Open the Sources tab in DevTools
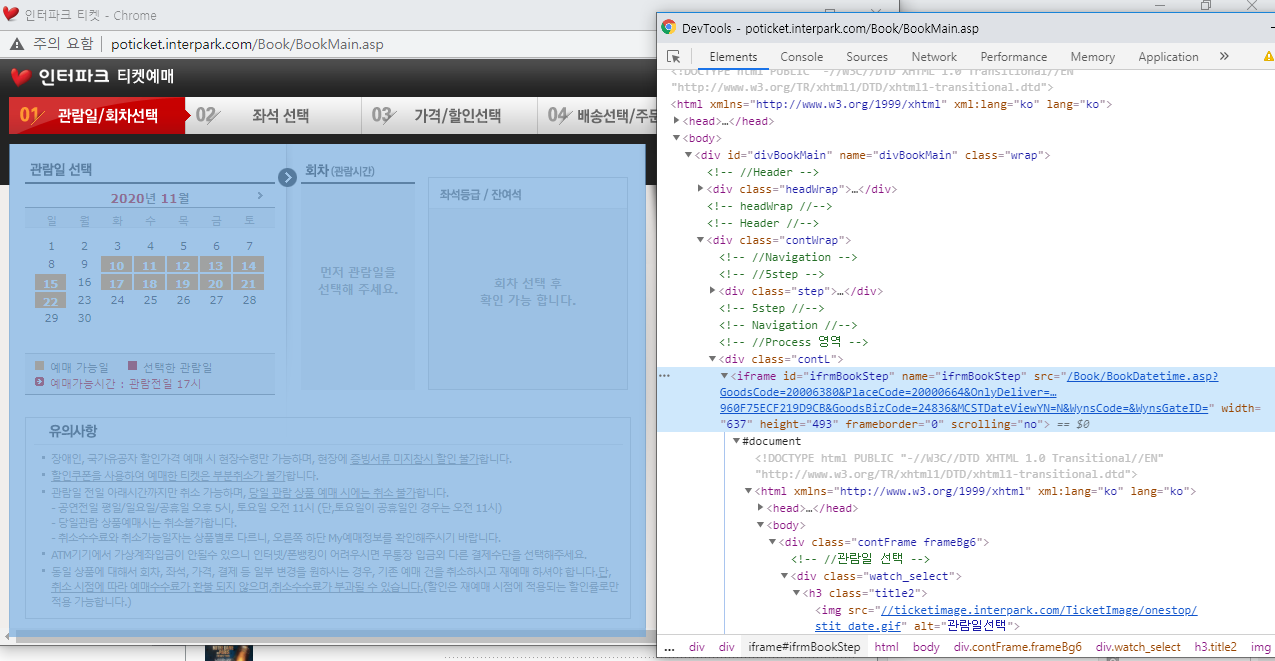The width and height of the screenshot is (1275, 661). point(867,57)
